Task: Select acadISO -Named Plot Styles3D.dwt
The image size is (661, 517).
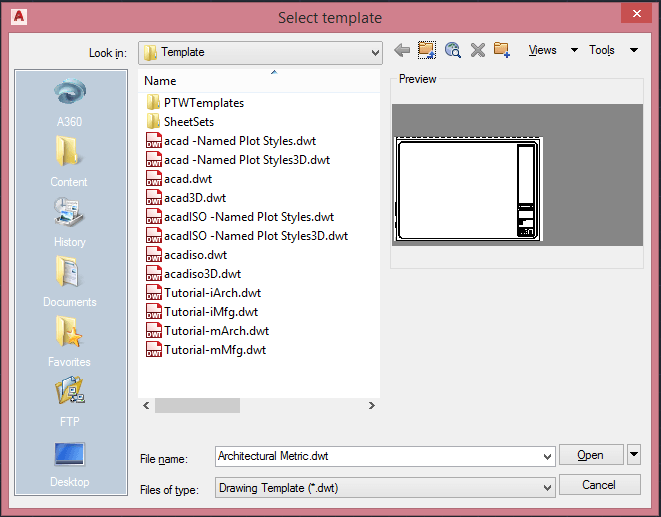Action: click(x=247, y=235)
